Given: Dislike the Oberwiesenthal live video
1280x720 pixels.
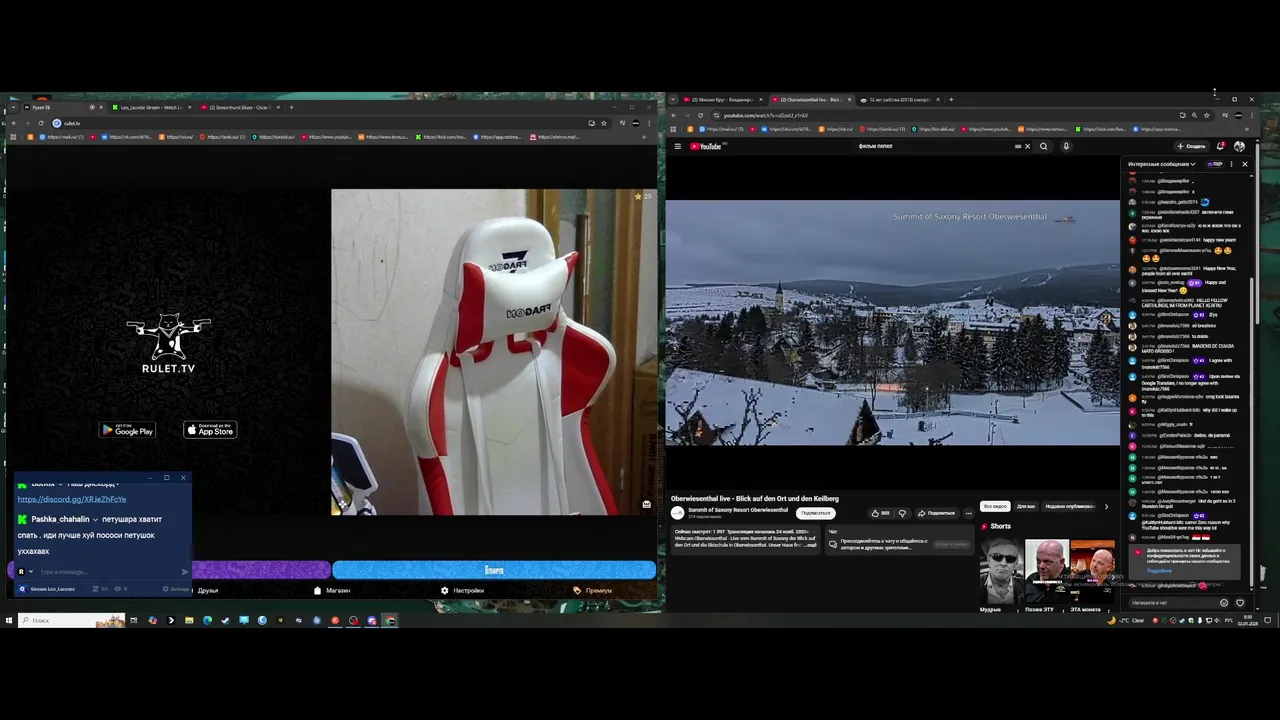Looking at the screenshot, I should click(902, 513).
